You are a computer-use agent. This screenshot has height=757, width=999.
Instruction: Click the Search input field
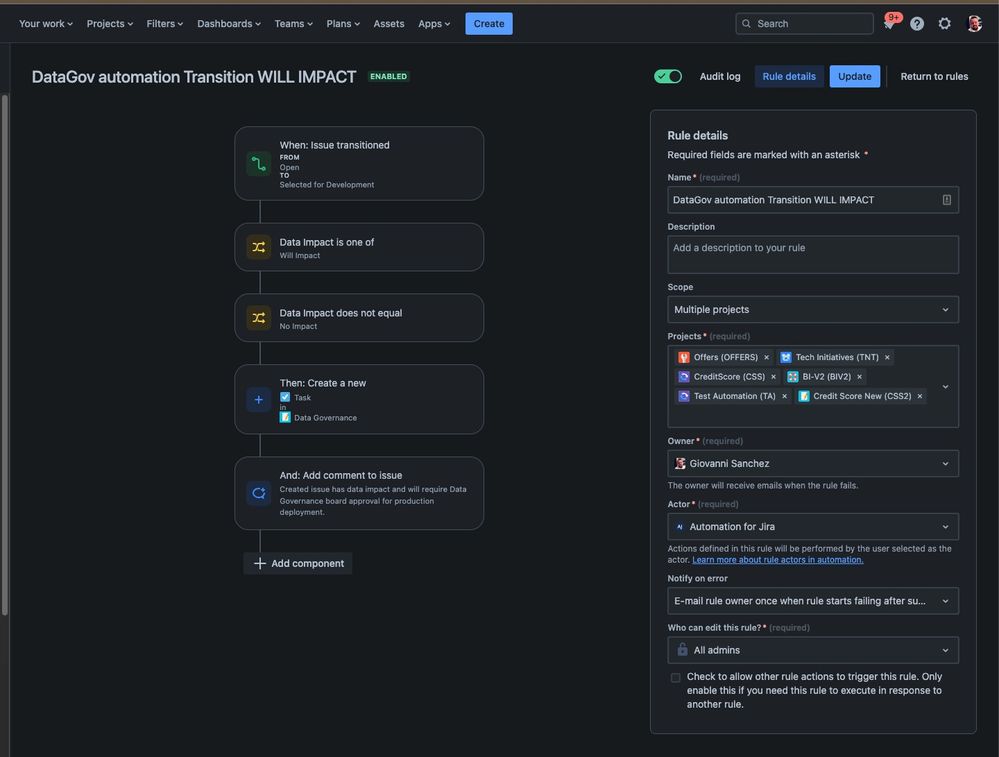(x=805, y=24)
